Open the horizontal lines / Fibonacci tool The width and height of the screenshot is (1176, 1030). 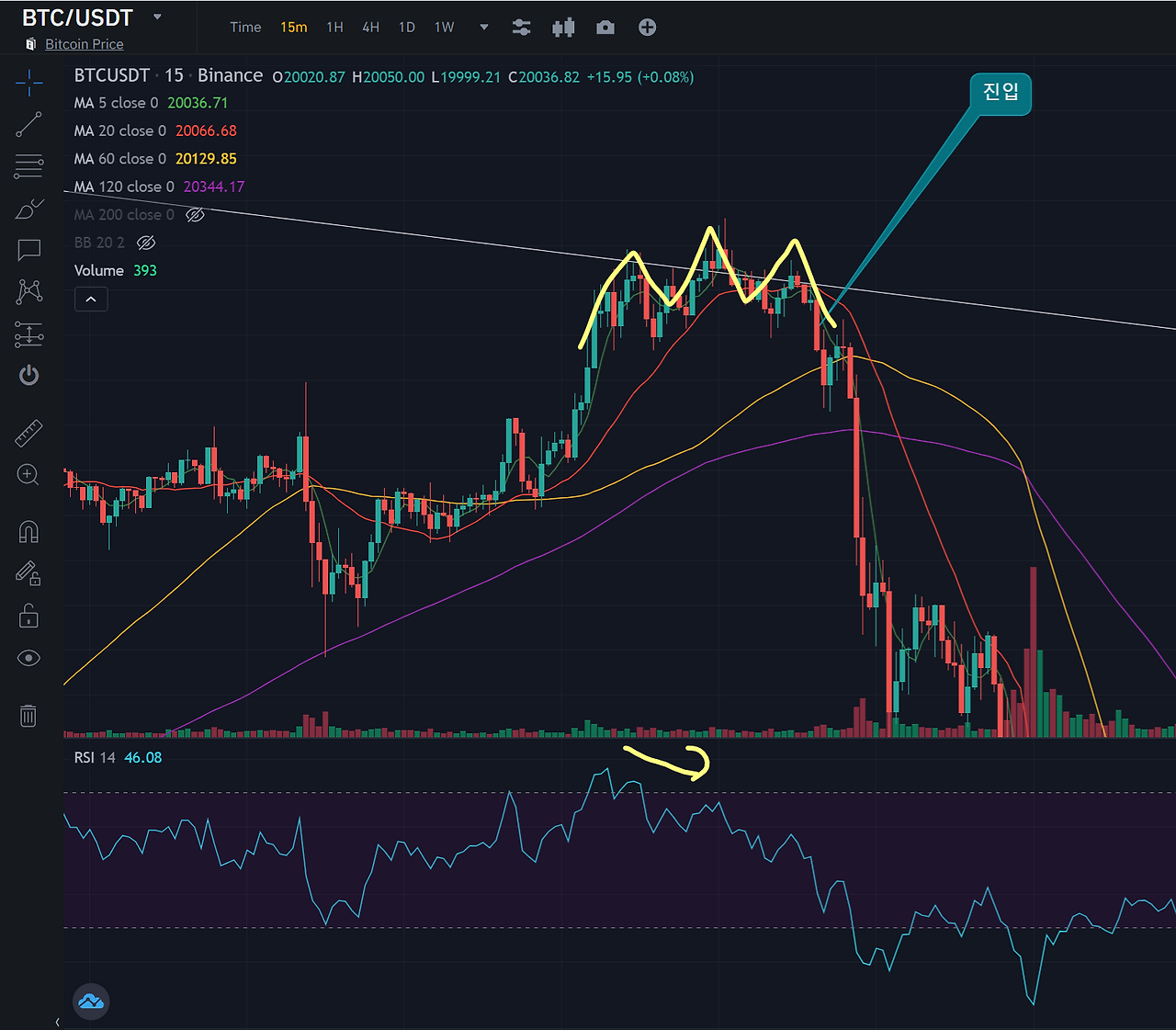coord(29,166)
